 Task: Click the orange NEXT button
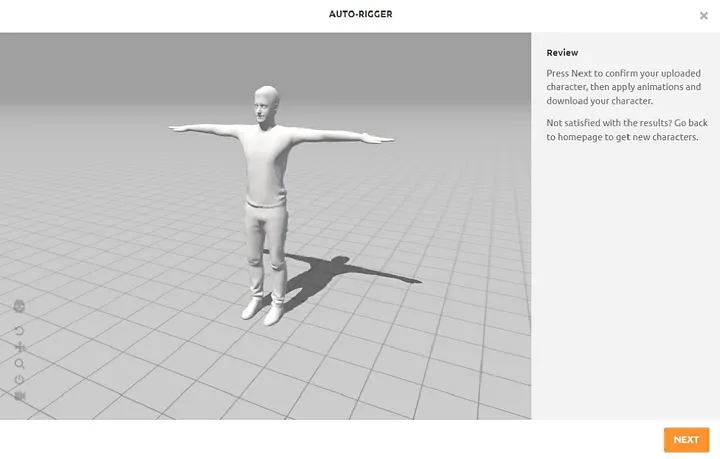pyautogui.click(x=686, y=440)
